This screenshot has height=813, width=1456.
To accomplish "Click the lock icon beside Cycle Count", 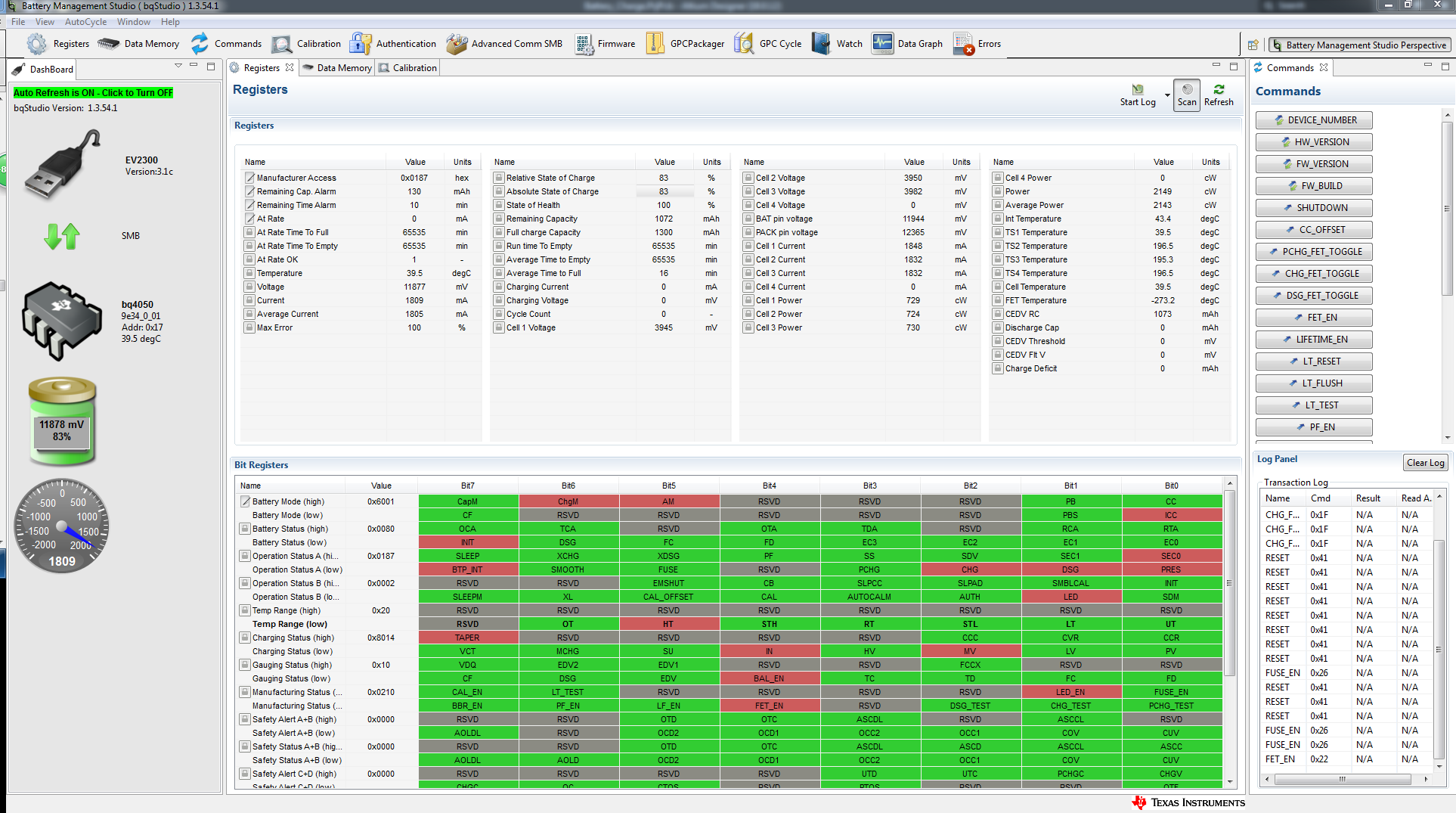I will (499, 314).
